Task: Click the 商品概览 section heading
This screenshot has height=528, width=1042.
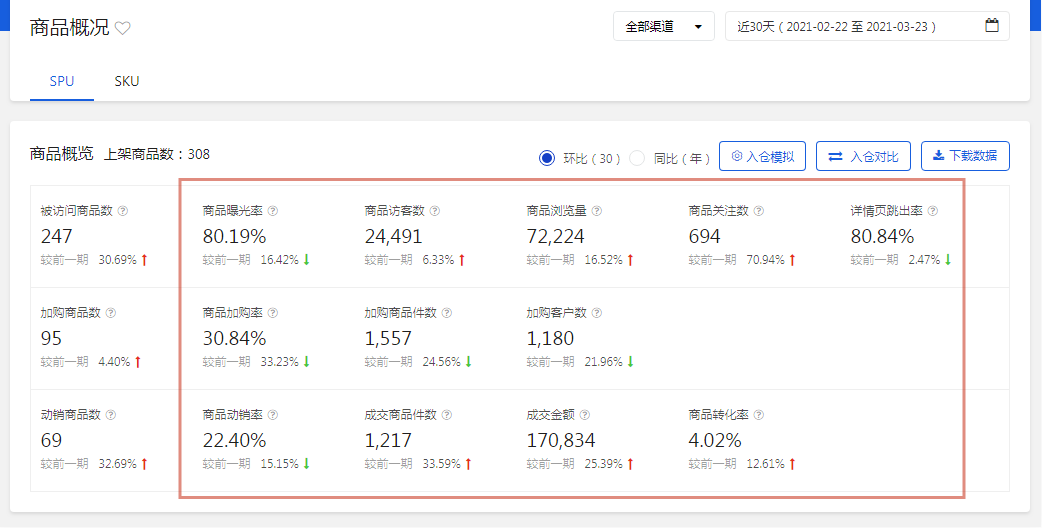Action: (x=61, y=154)
